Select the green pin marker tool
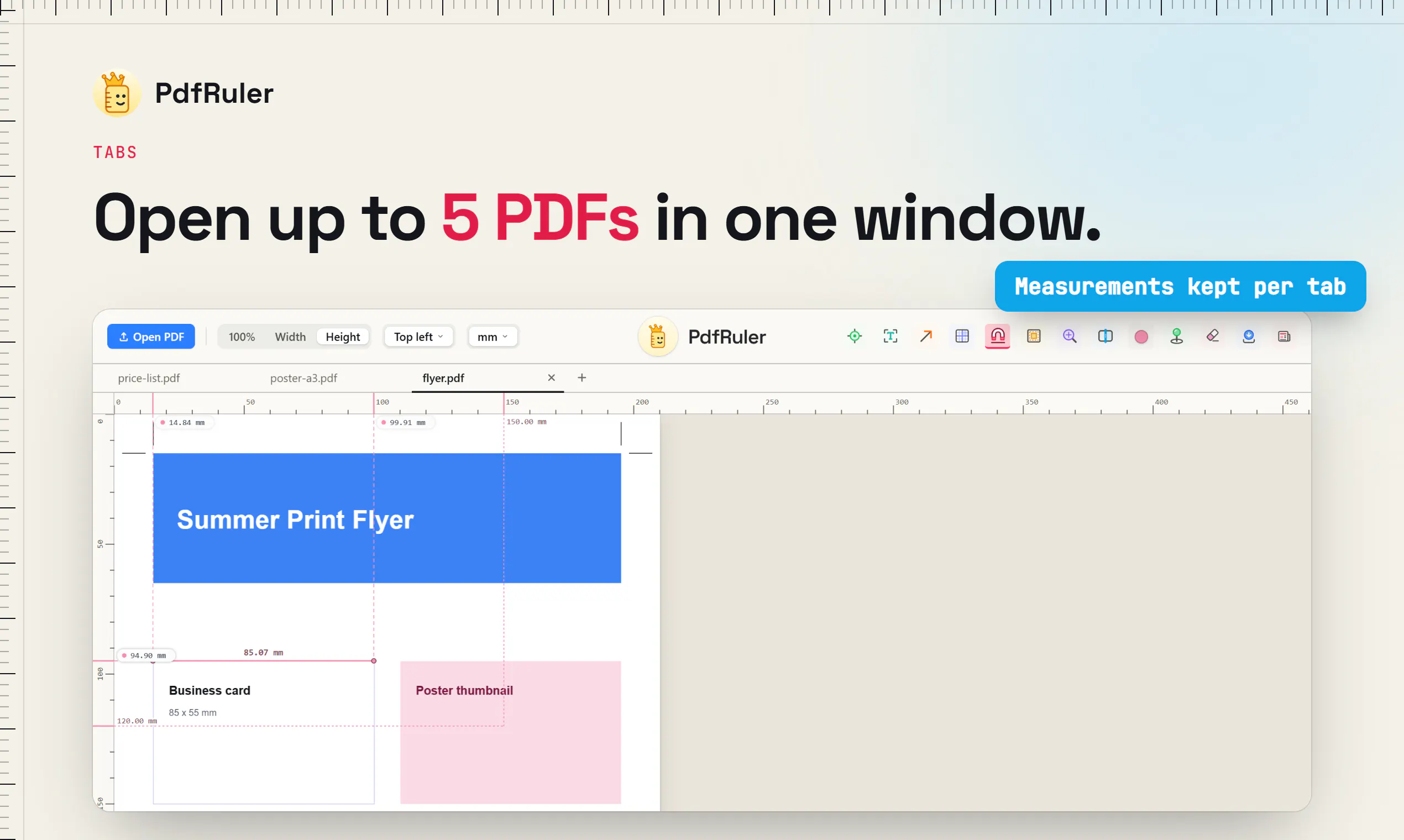Screen dimensions: 1404x840 point(1177,336)
